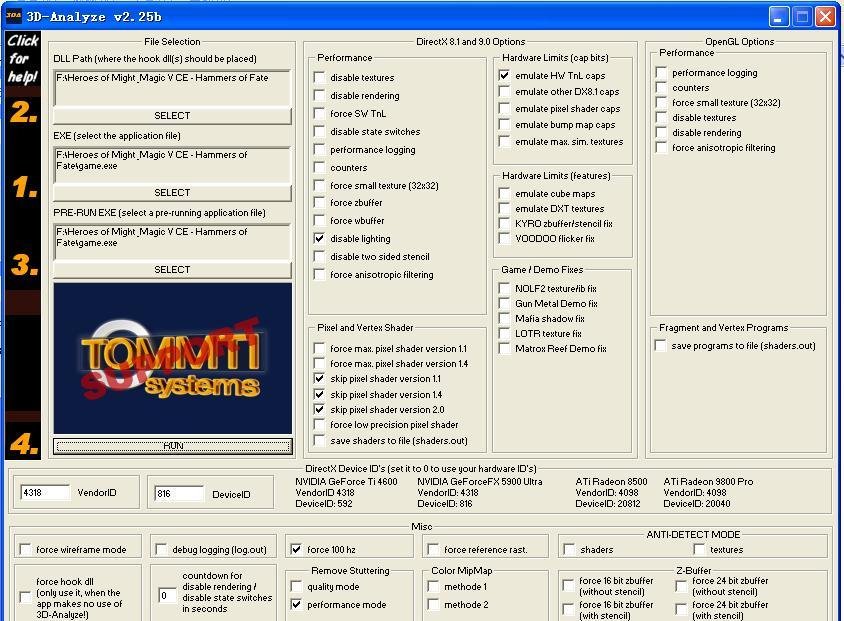Enable 'force wireframe mode' checkbox
Image resolution: width=844 pixels, height=621 pixels.
click(x=25, y=549)
